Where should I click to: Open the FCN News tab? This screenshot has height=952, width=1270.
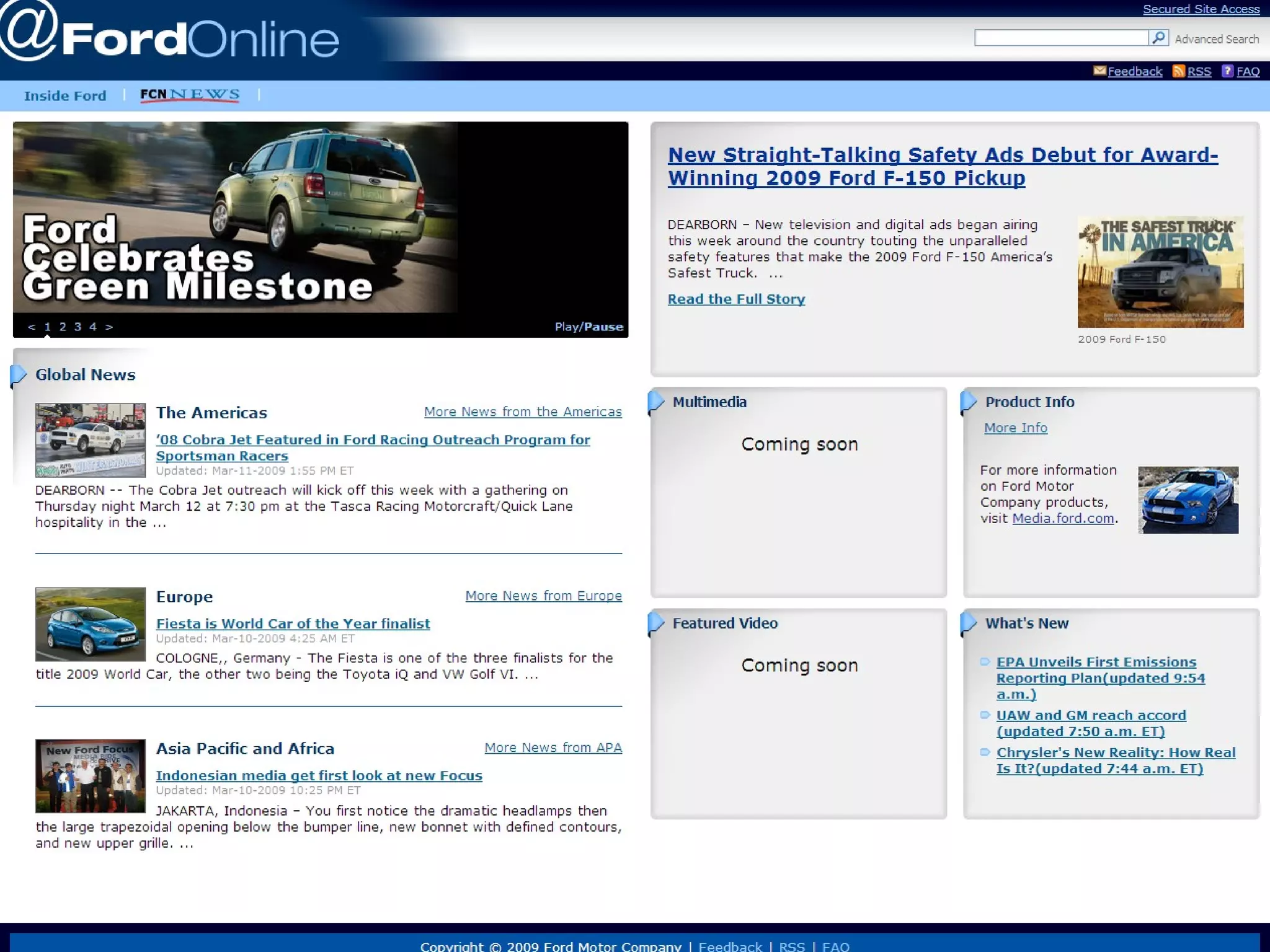point(190,95)
